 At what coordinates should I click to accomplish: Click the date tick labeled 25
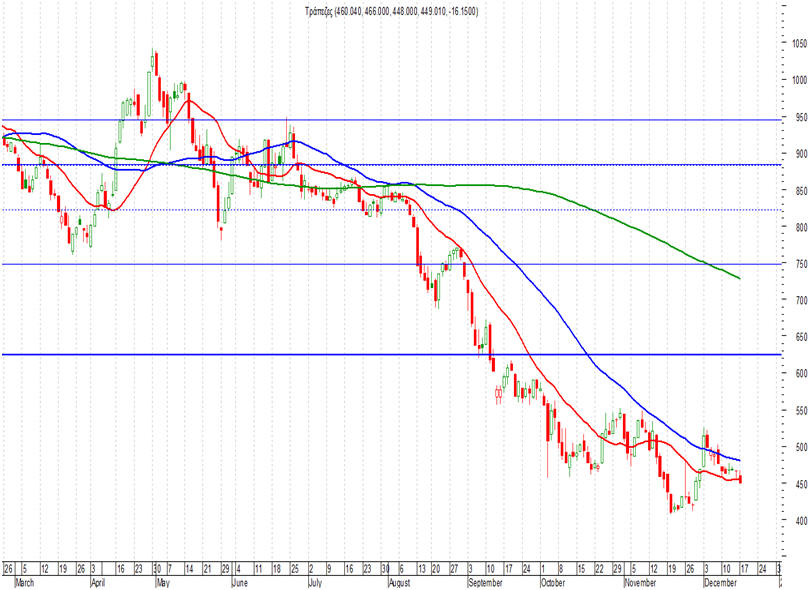(x=295, y=569)
